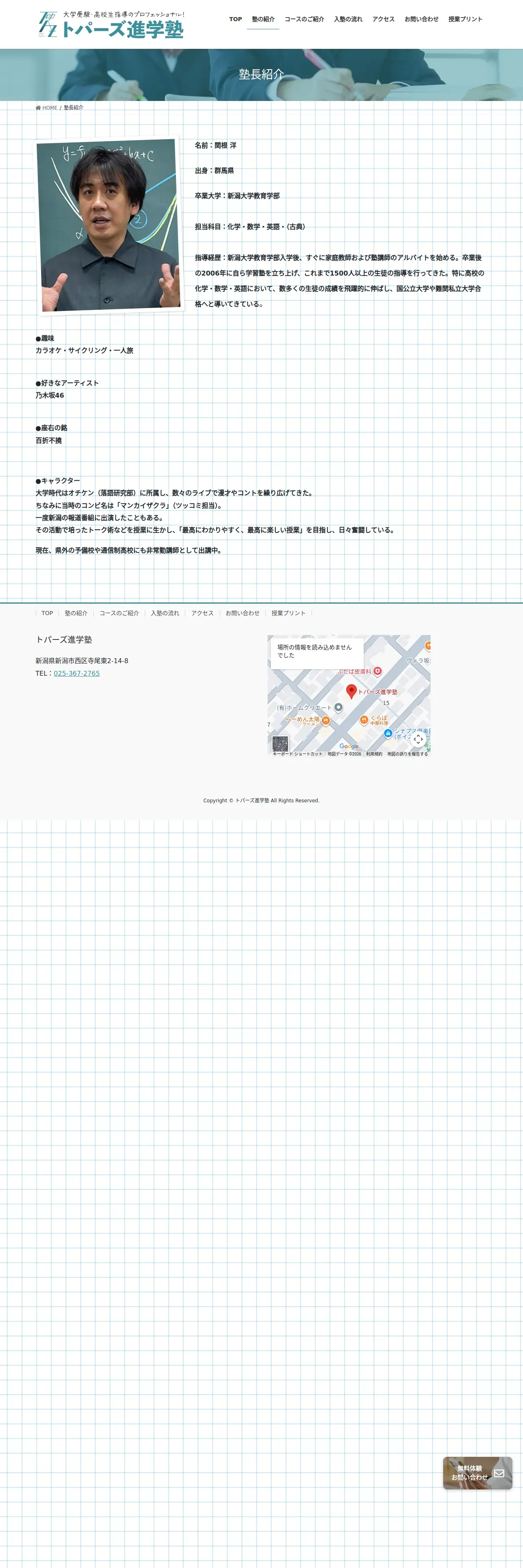Viewport: 523px width, 1568px height.
Task: Click the home icon in breadcrumb
Action: click(38, 108)
